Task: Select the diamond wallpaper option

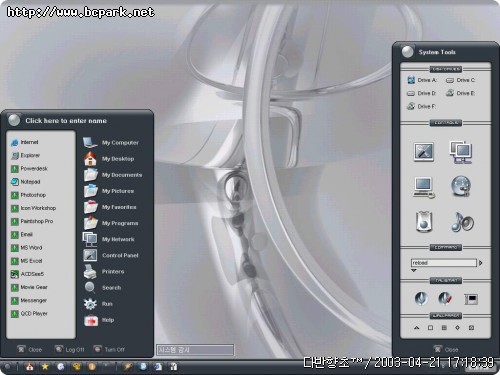Action: point(457,328)
